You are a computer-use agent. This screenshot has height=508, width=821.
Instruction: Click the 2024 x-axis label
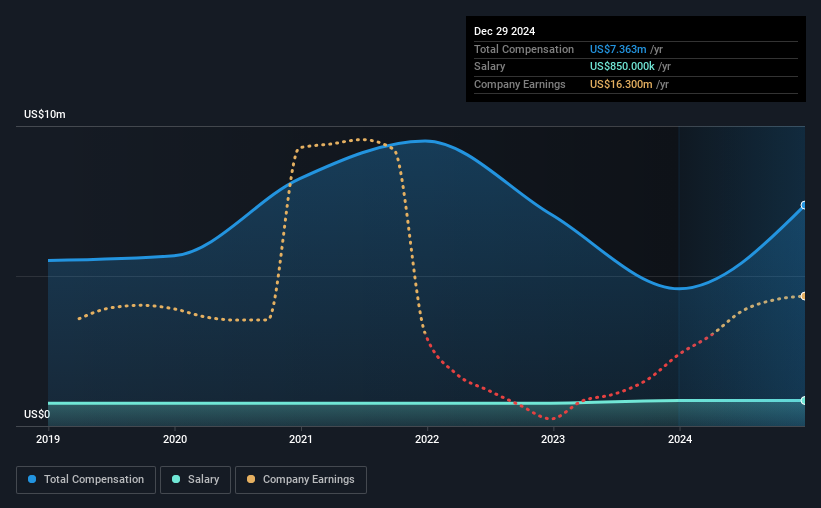(x=680, y=439)
